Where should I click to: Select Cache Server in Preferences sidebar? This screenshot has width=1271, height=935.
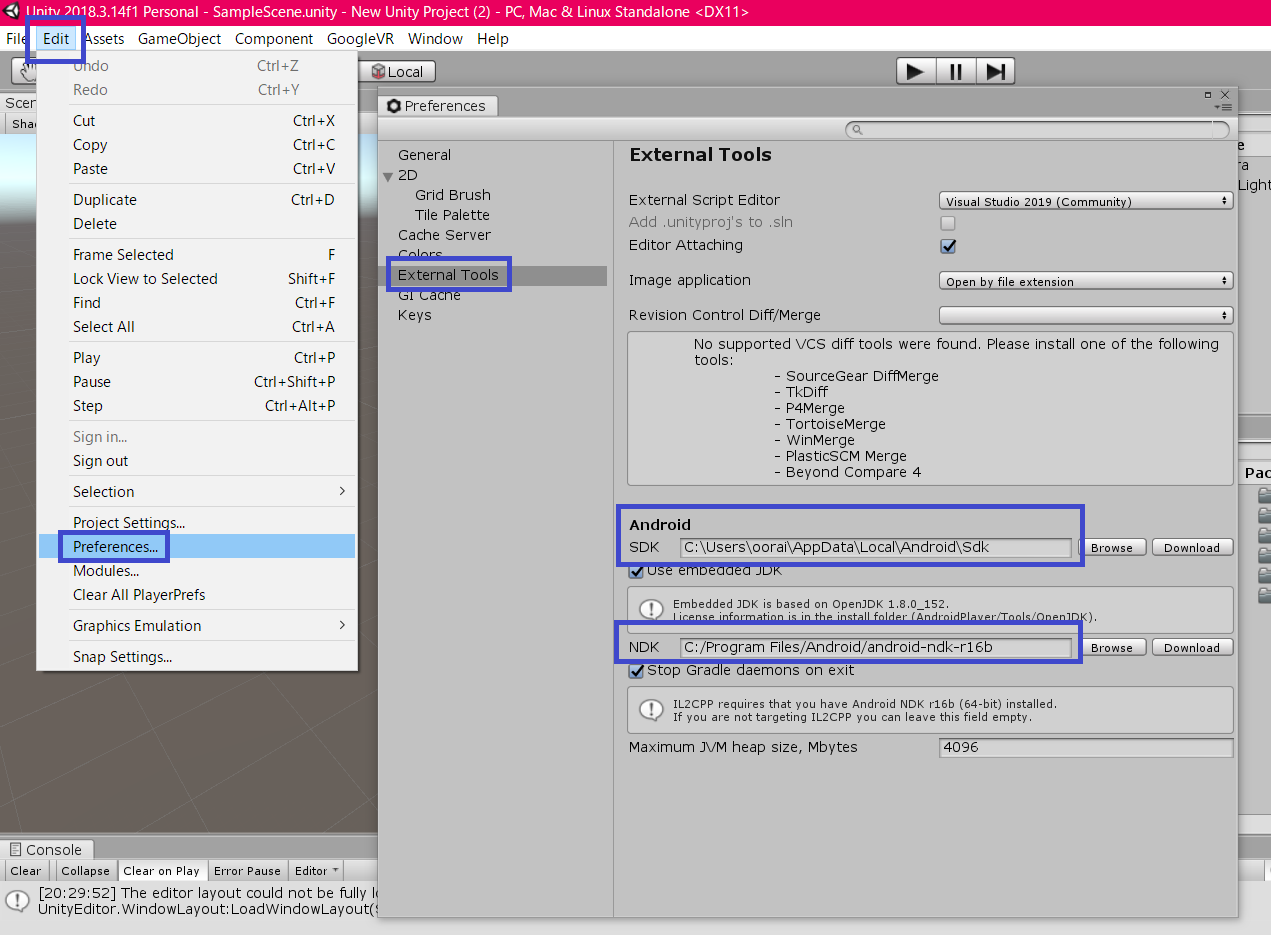click(x=444, y=235)
